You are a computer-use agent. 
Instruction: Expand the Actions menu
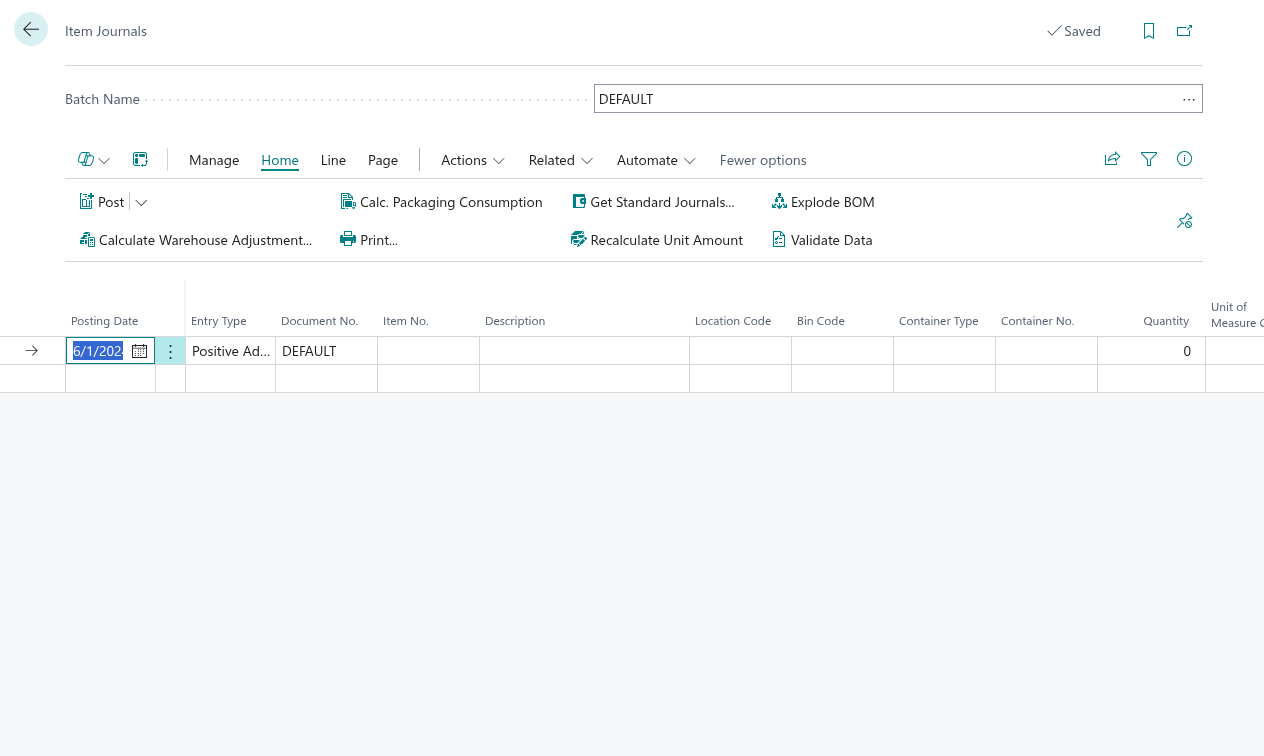point(473,160)
